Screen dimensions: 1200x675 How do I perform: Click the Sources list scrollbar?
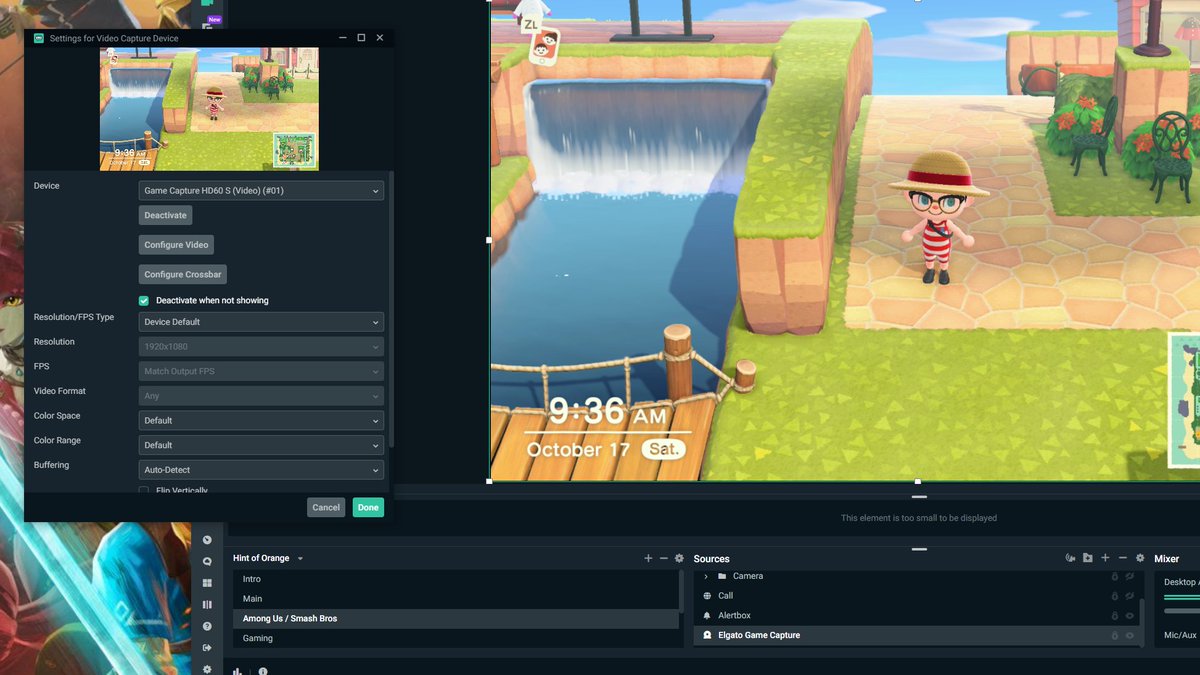coord(1144,622)
